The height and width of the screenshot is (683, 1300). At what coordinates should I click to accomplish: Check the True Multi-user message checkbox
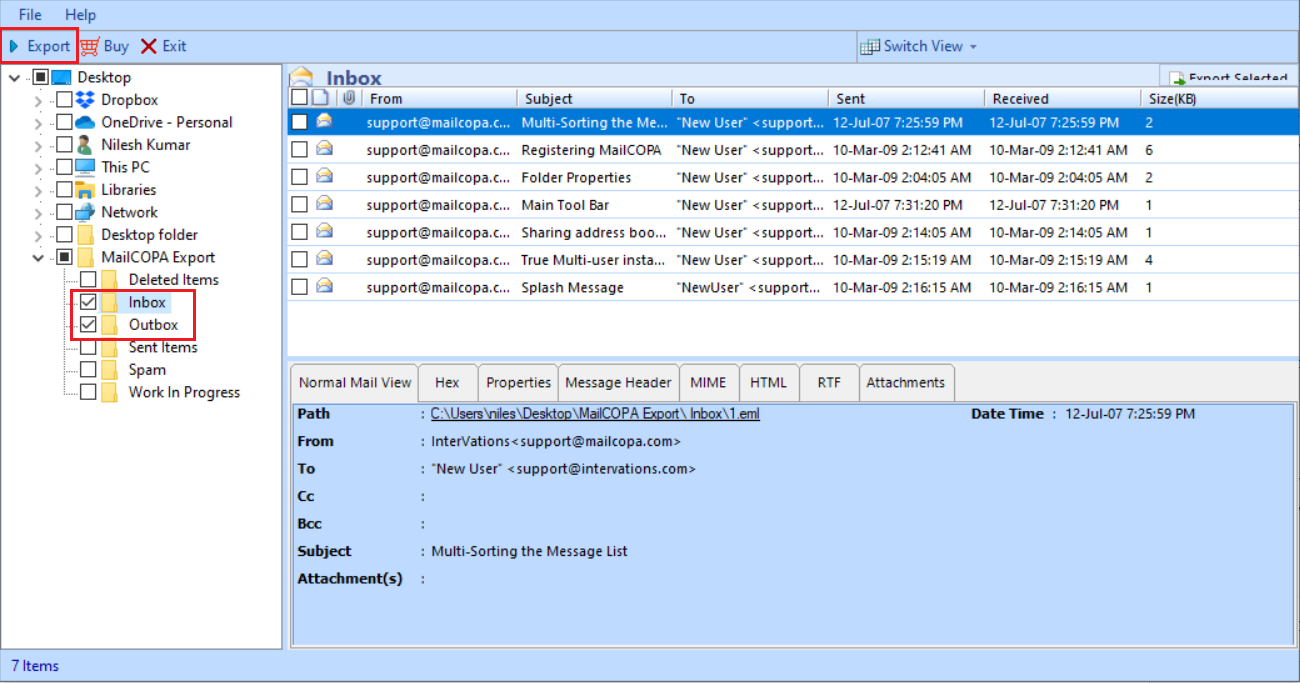299,259
